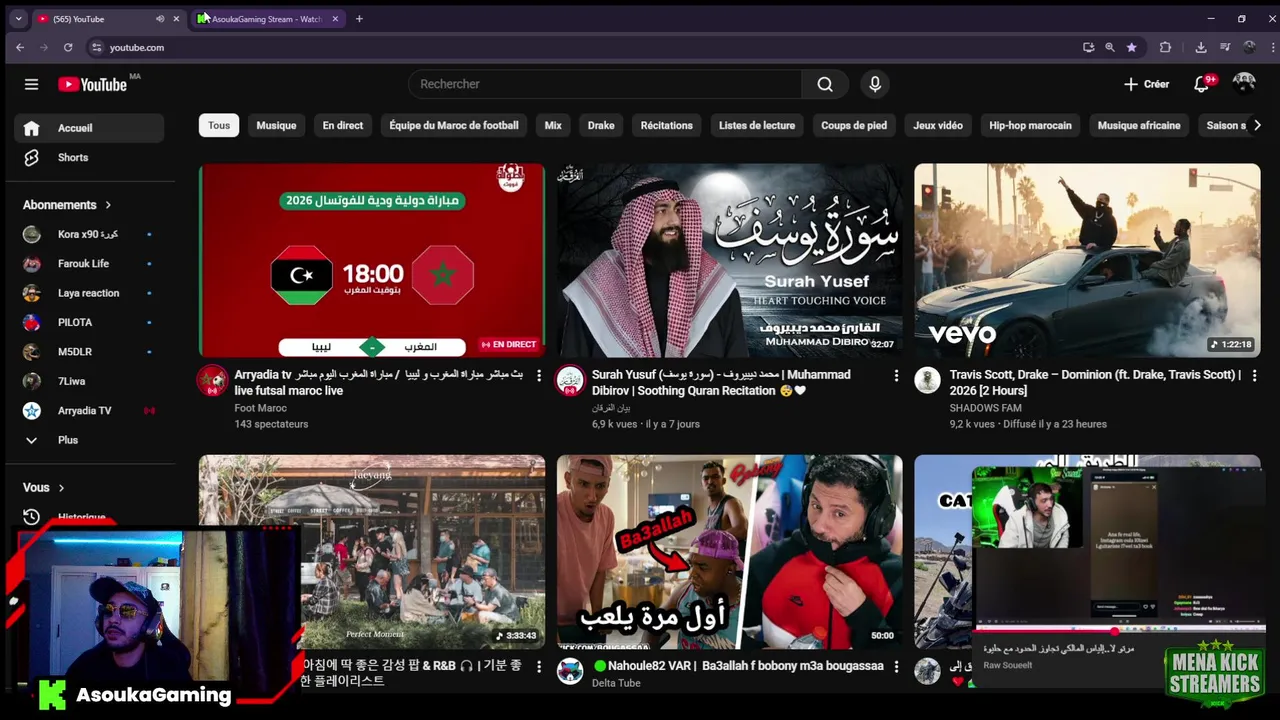
Task: Reload the YouTube page
Action: 68,47
